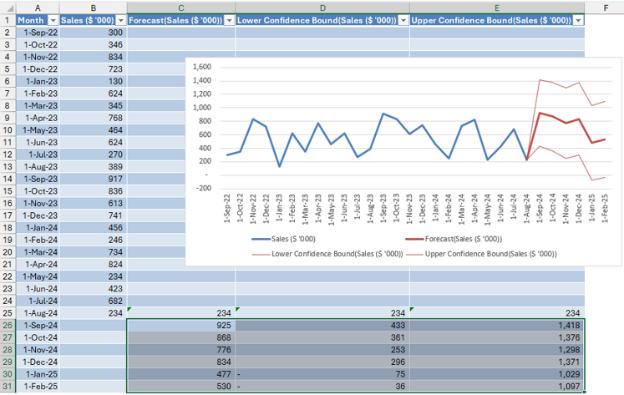Select the cell with 1-Sep-22 date

tap(38, 33)
